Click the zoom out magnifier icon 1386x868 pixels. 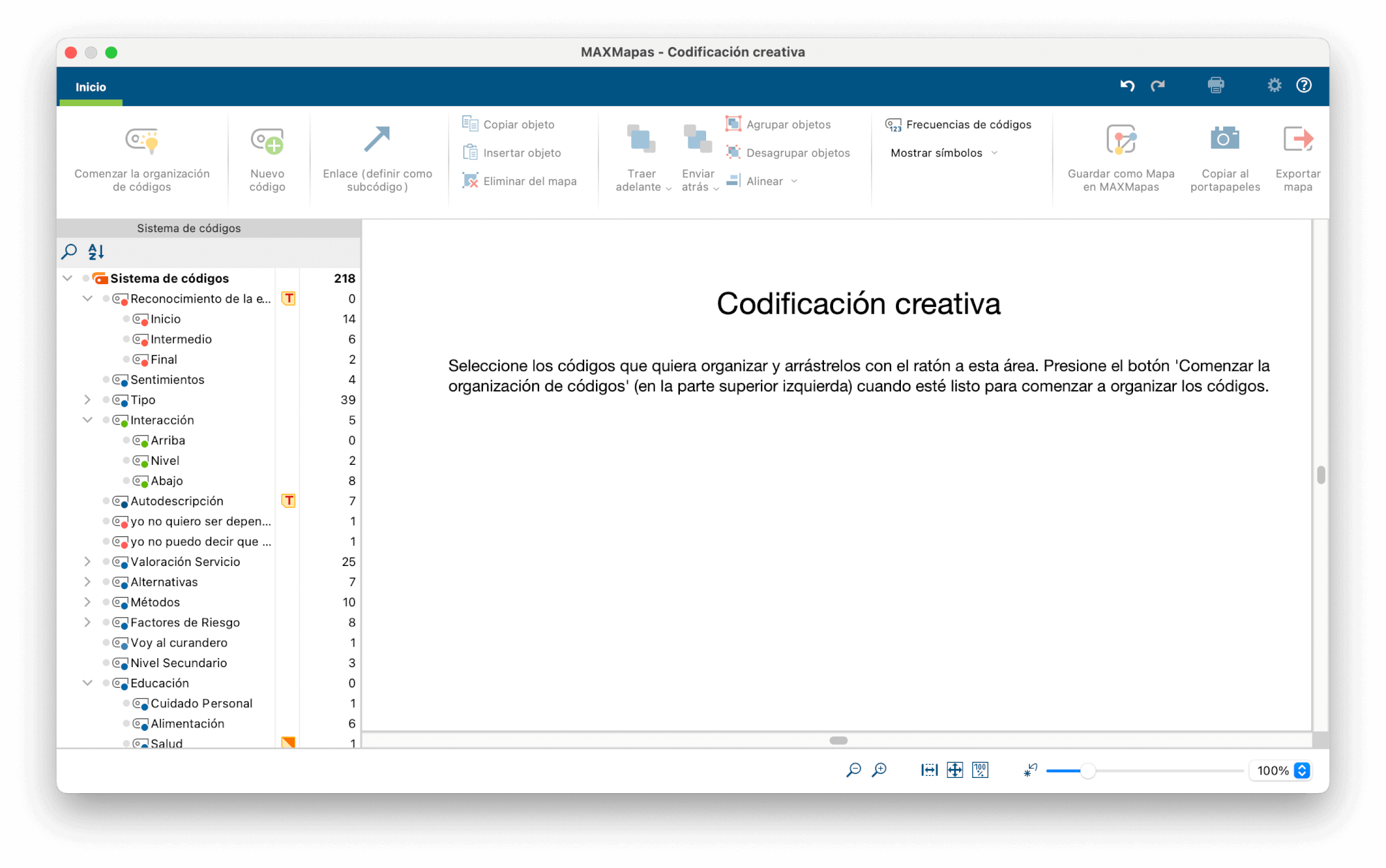click(x=854, y=770)
